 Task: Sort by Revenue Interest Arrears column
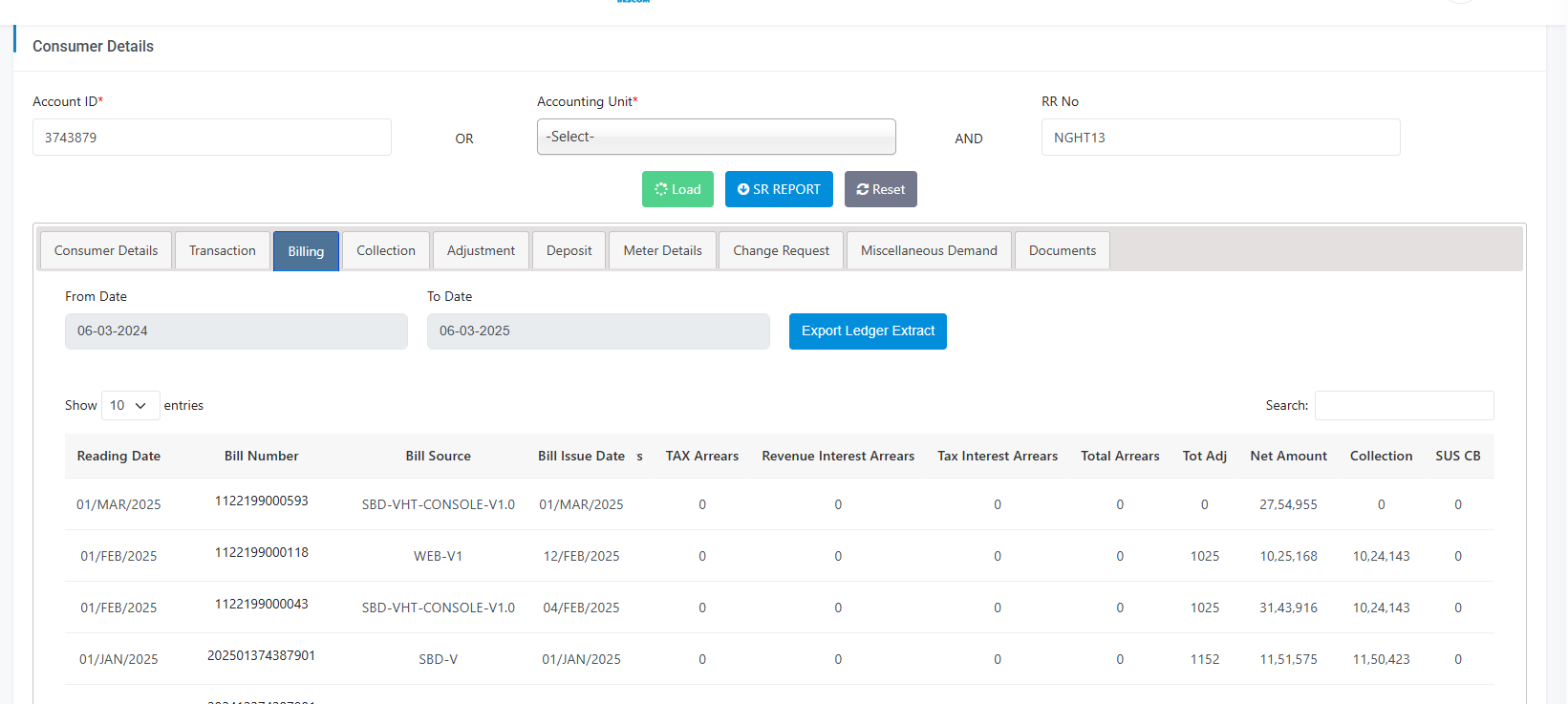tap(838, 456)
